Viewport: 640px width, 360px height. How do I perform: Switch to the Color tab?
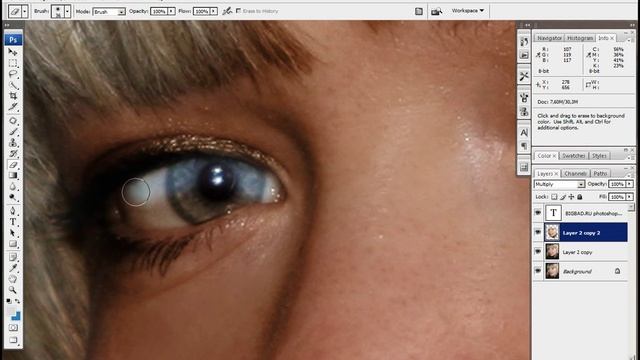coord(546,156)
